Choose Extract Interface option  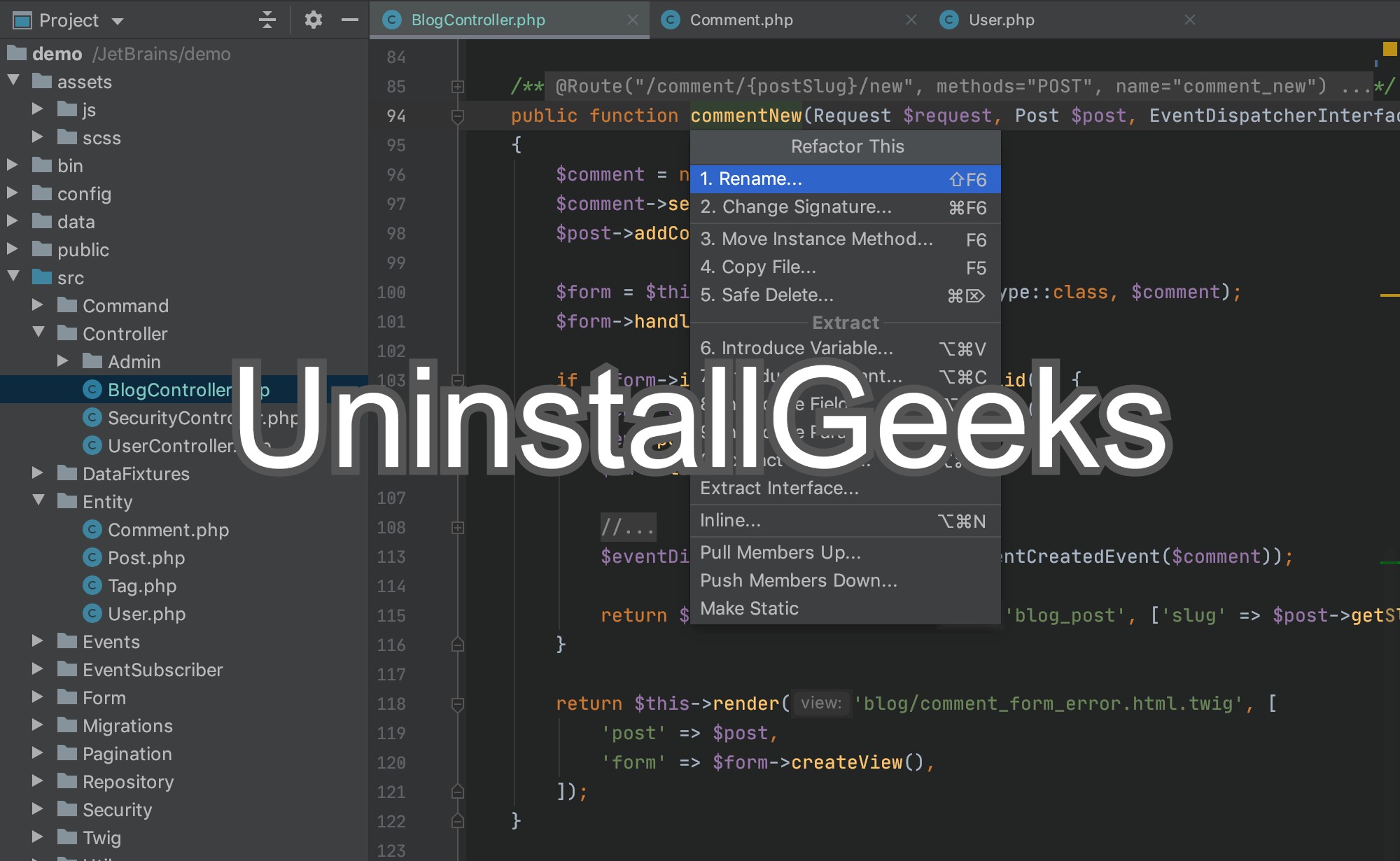click(x=846, y=489)
